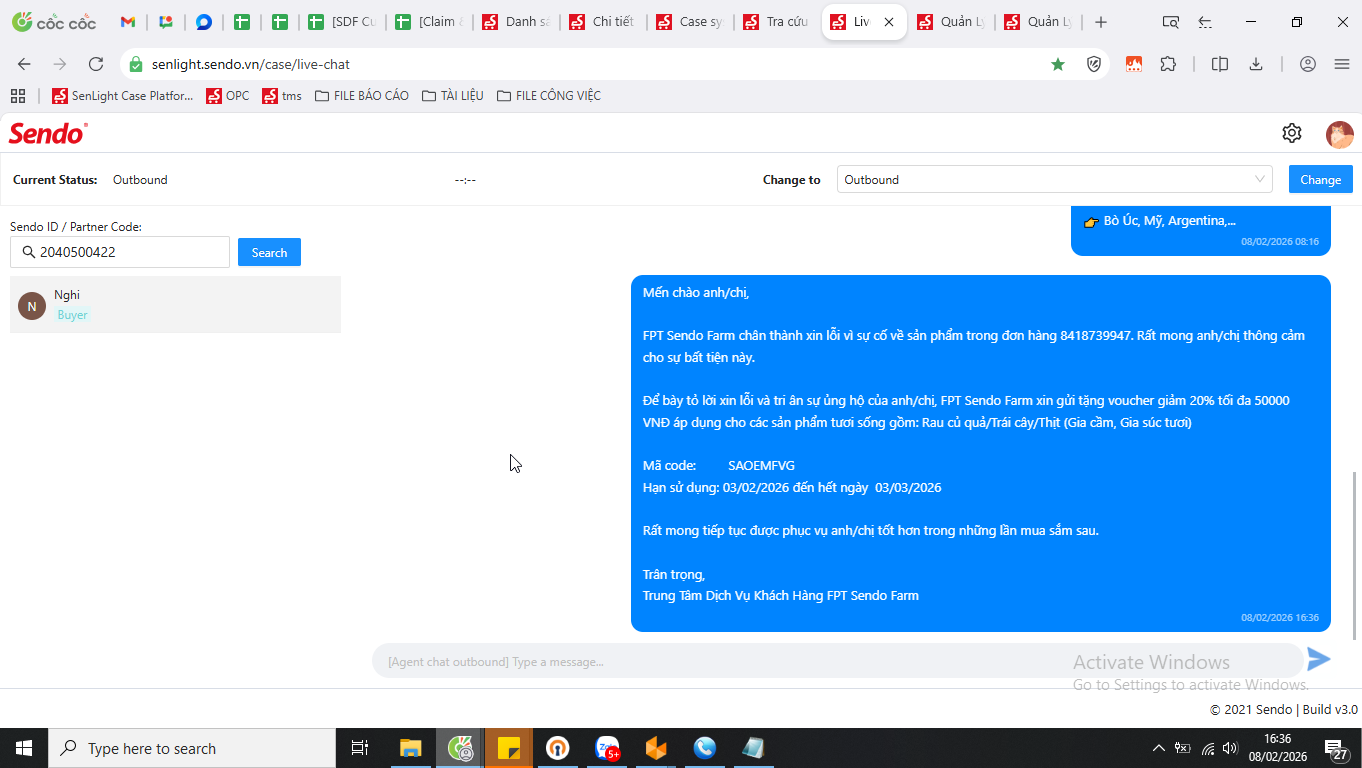Open the user avatar at top right
This screenshot has height=768, width=1362.
coord(1339,134)
